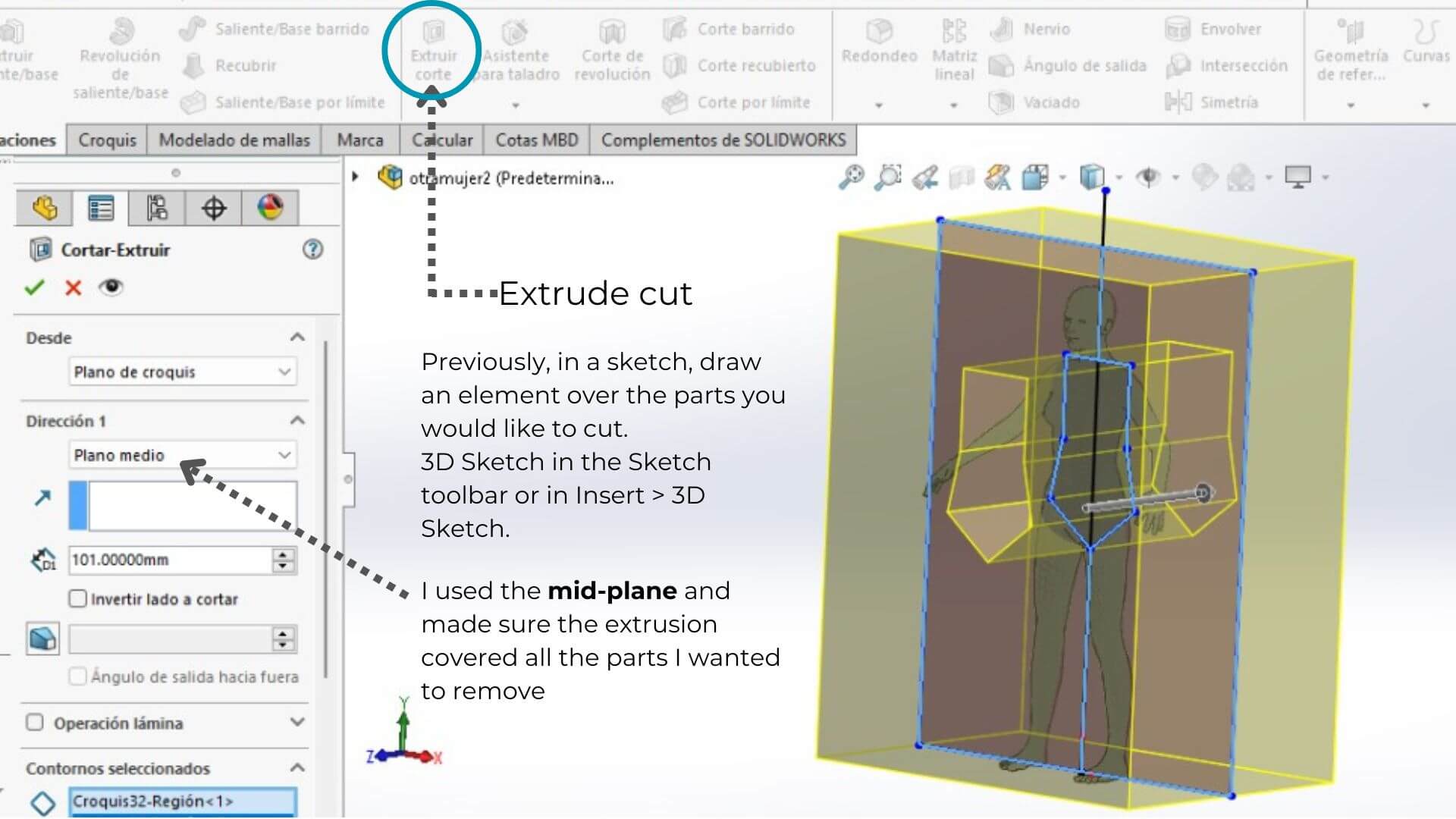Click the Intersección command
This screenshot has width=1456, height=819.
[1226, 65]
